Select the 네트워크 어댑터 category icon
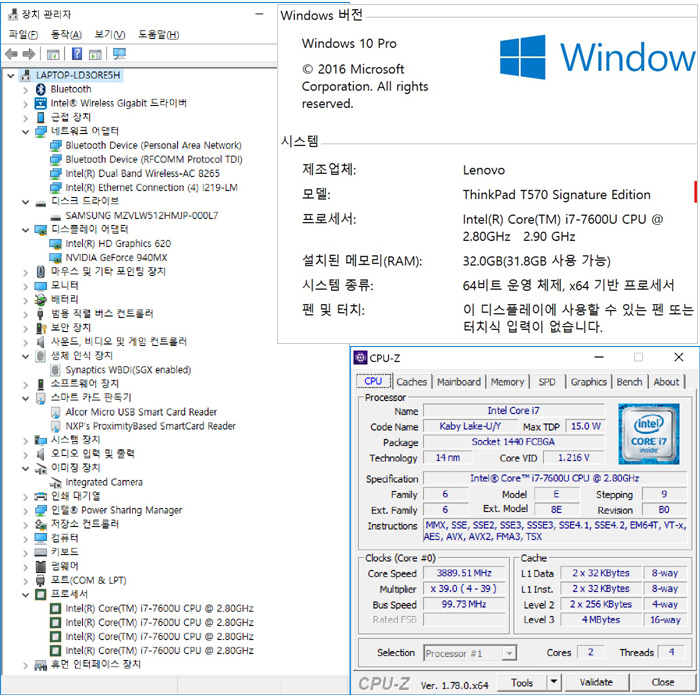This screenshot has height=698, width=700. [x=41, y=131]
